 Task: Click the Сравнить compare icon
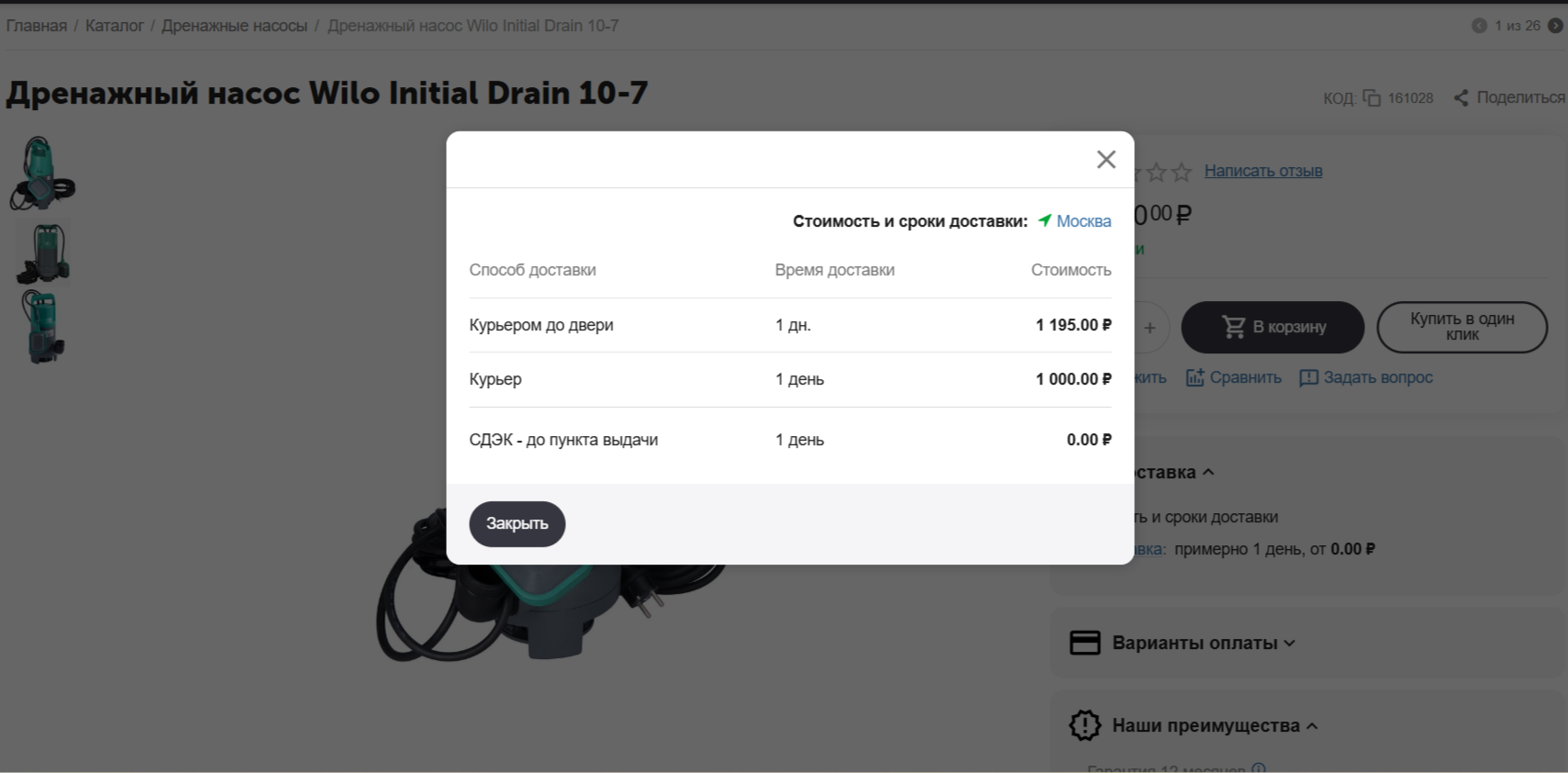click(x=1195, y=377)
